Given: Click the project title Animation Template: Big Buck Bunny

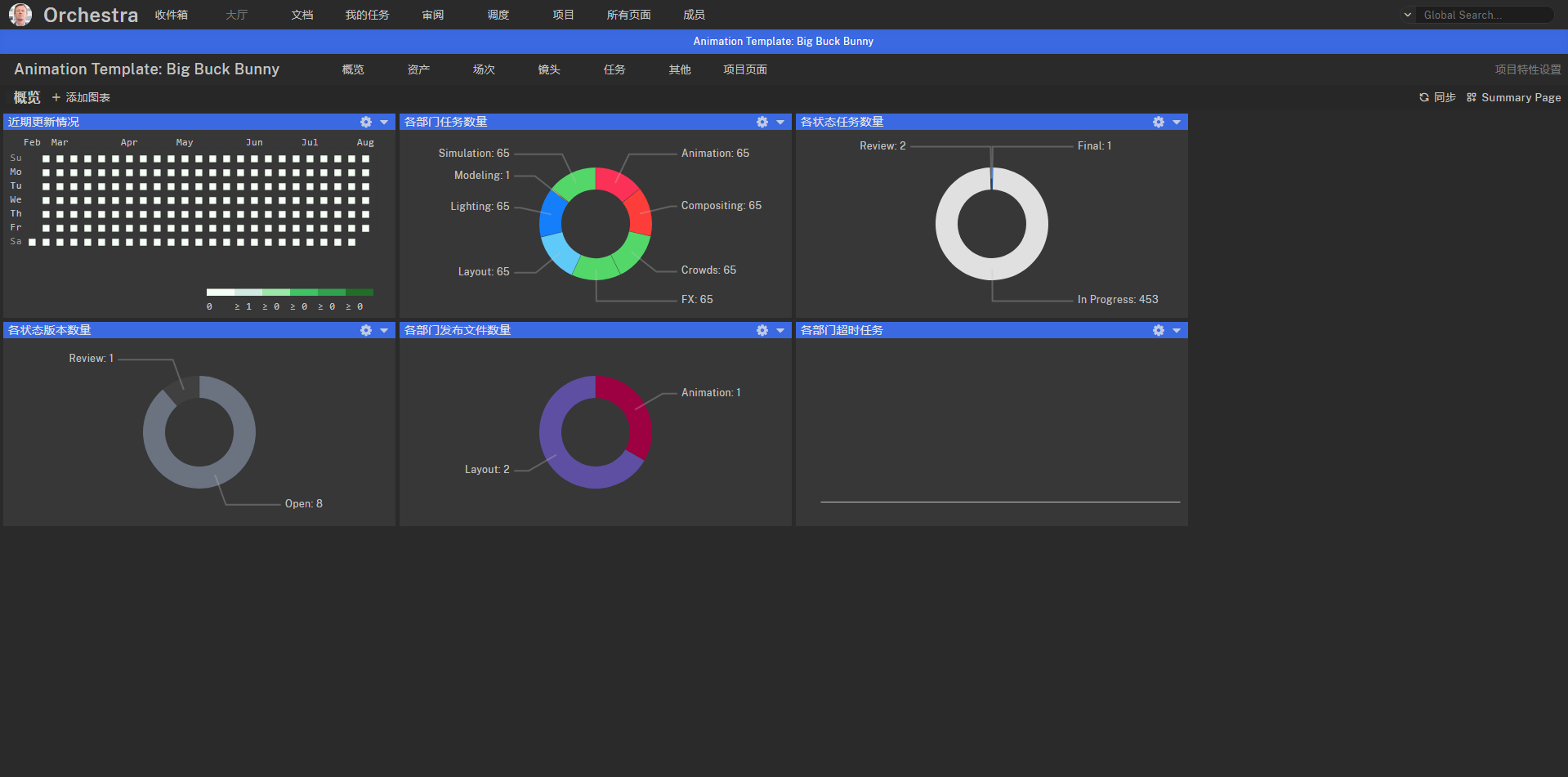Looking at the screenshot, I should [147, 69].
